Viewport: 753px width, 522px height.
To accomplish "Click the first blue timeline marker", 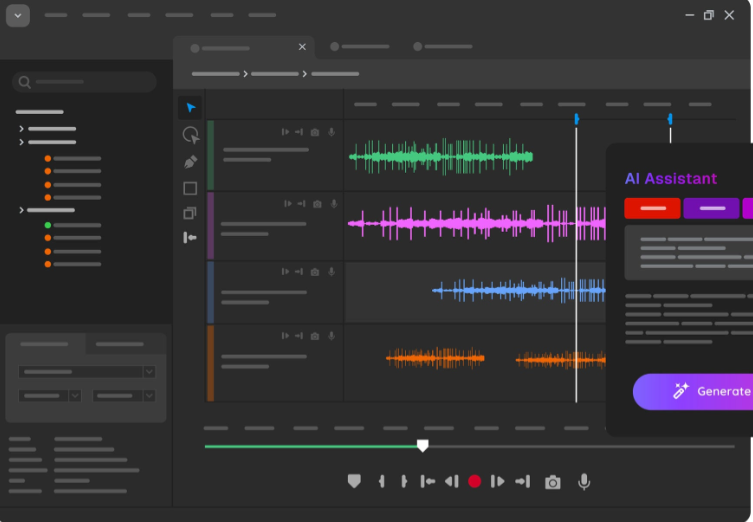I will [x=576, y=119].
